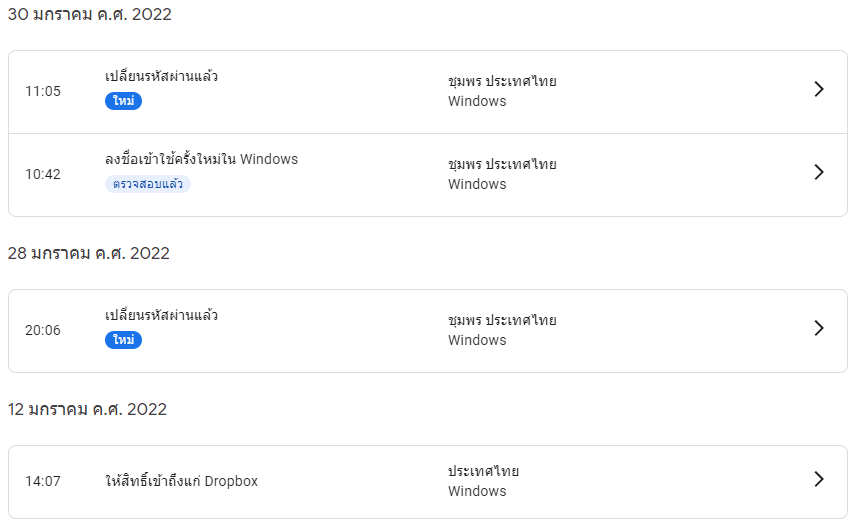Click the 30 มกราคม ค.ศ. 2022 date heading
The width and height of the screenshot is (861, 524).
[89, 14]
